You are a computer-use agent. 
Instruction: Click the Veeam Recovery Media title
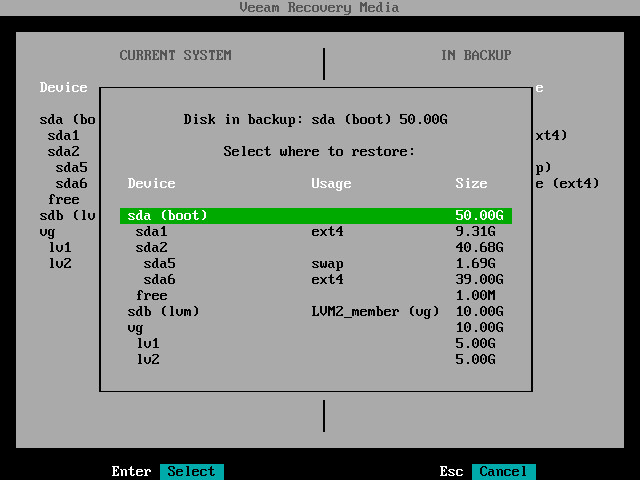point(319,7)
